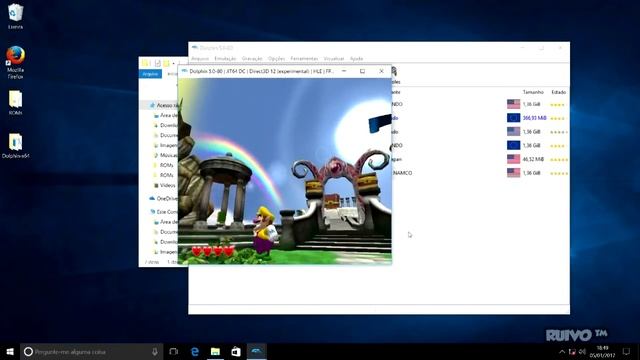640x360 pixels.
Task: Click US flag in first game row
Action: 513,104
